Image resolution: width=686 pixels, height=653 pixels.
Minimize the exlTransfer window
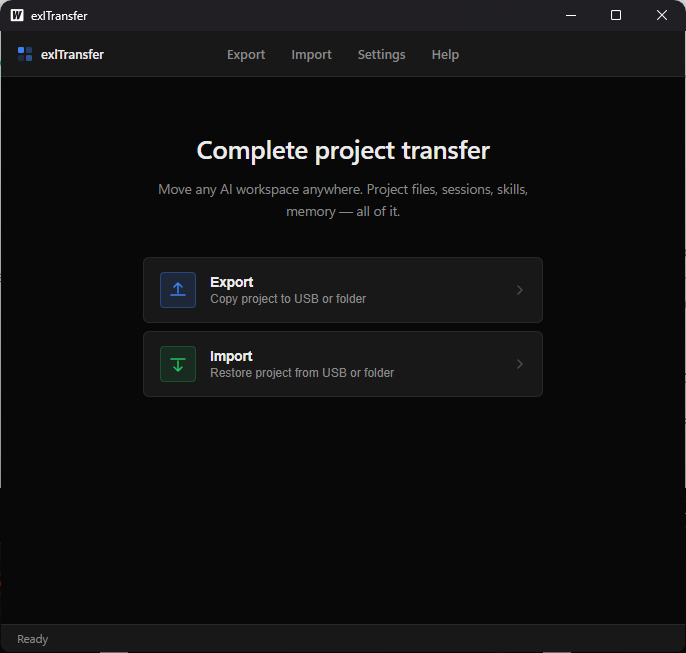click(571, 15)
